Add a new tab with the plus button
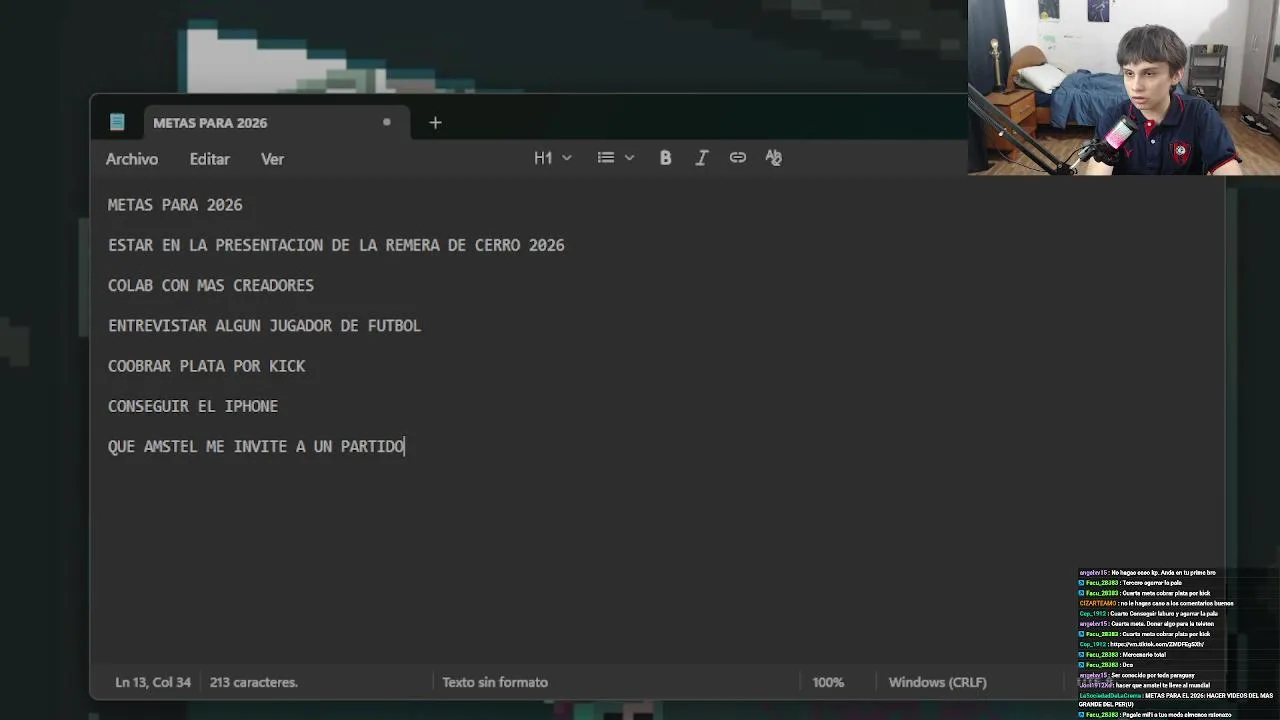The height and width of the screenshot is (720, 1280). click(435, 122)
